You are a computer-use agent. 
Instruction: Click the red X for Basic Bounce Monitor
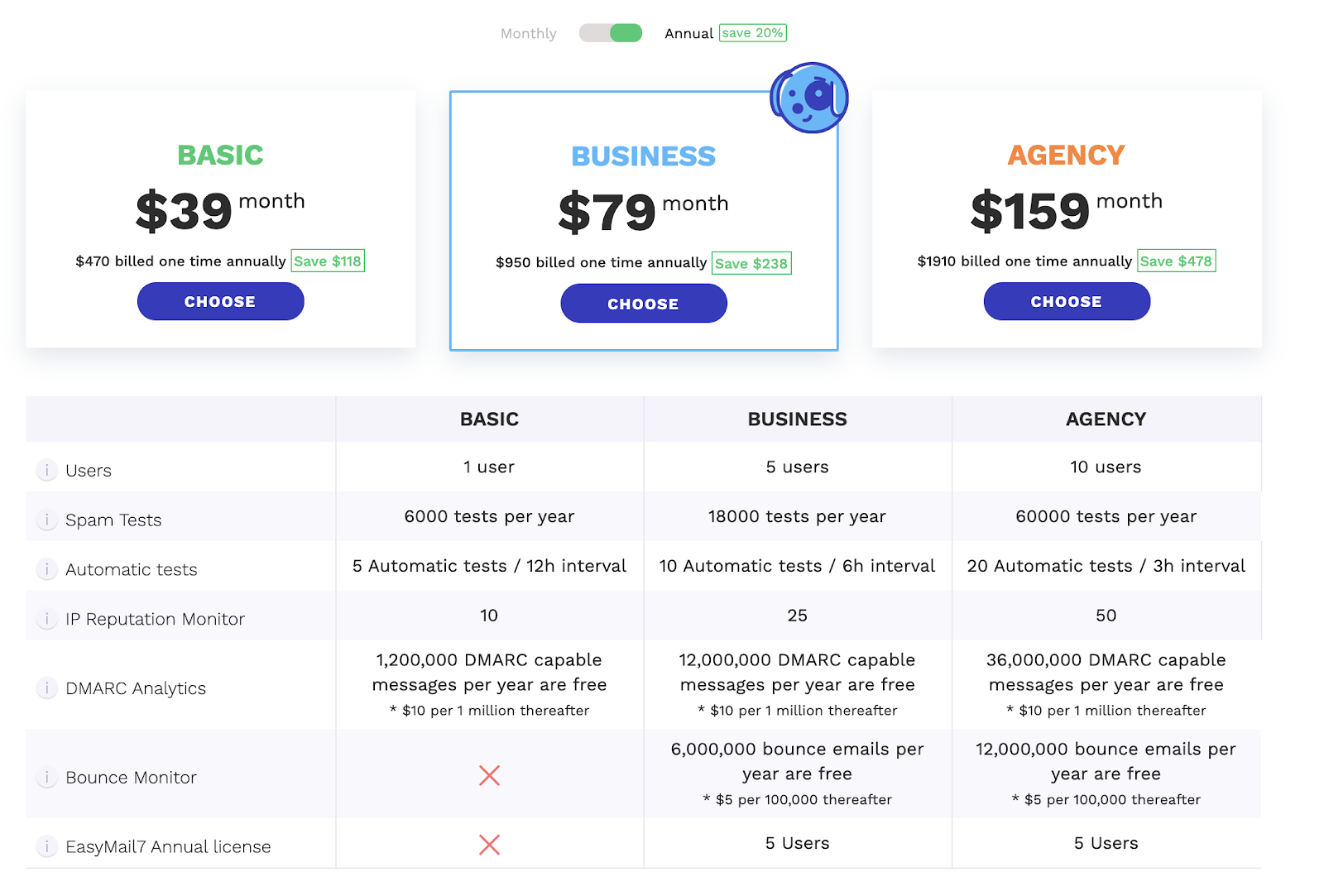click(489, 775)
